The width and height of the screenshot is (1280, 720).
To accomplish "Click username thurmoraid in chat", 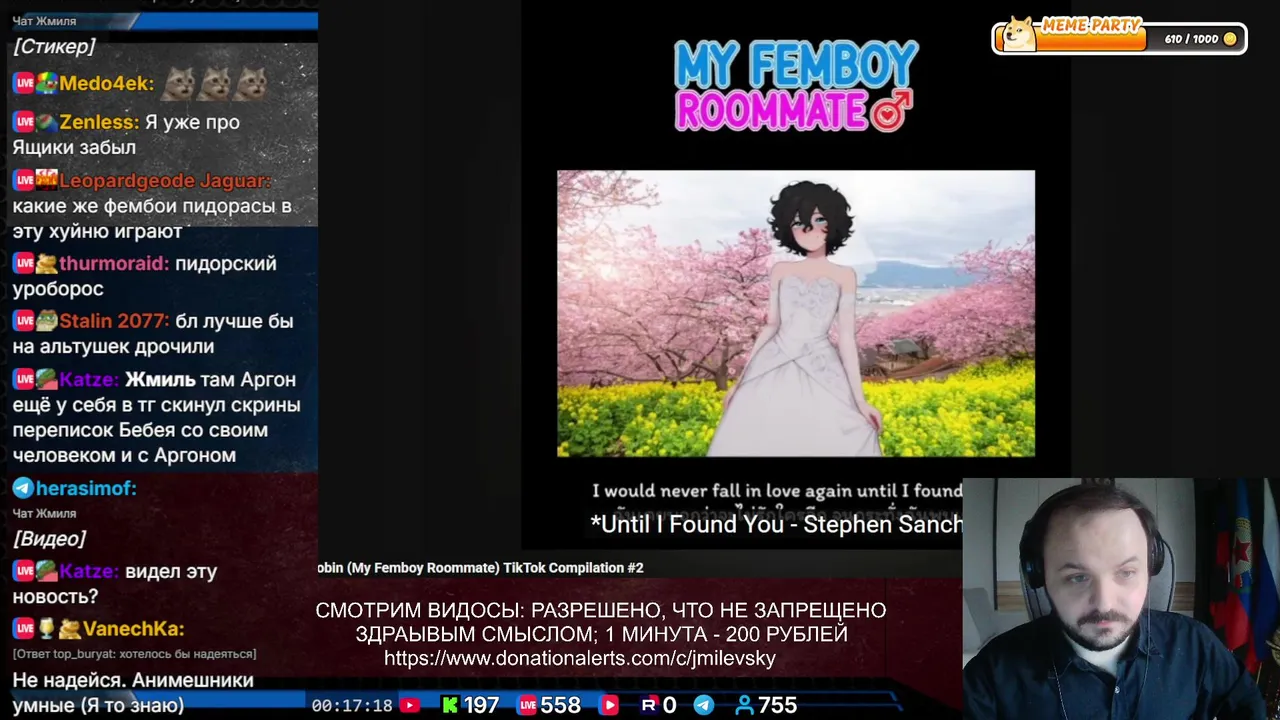I will click(114, 263).
